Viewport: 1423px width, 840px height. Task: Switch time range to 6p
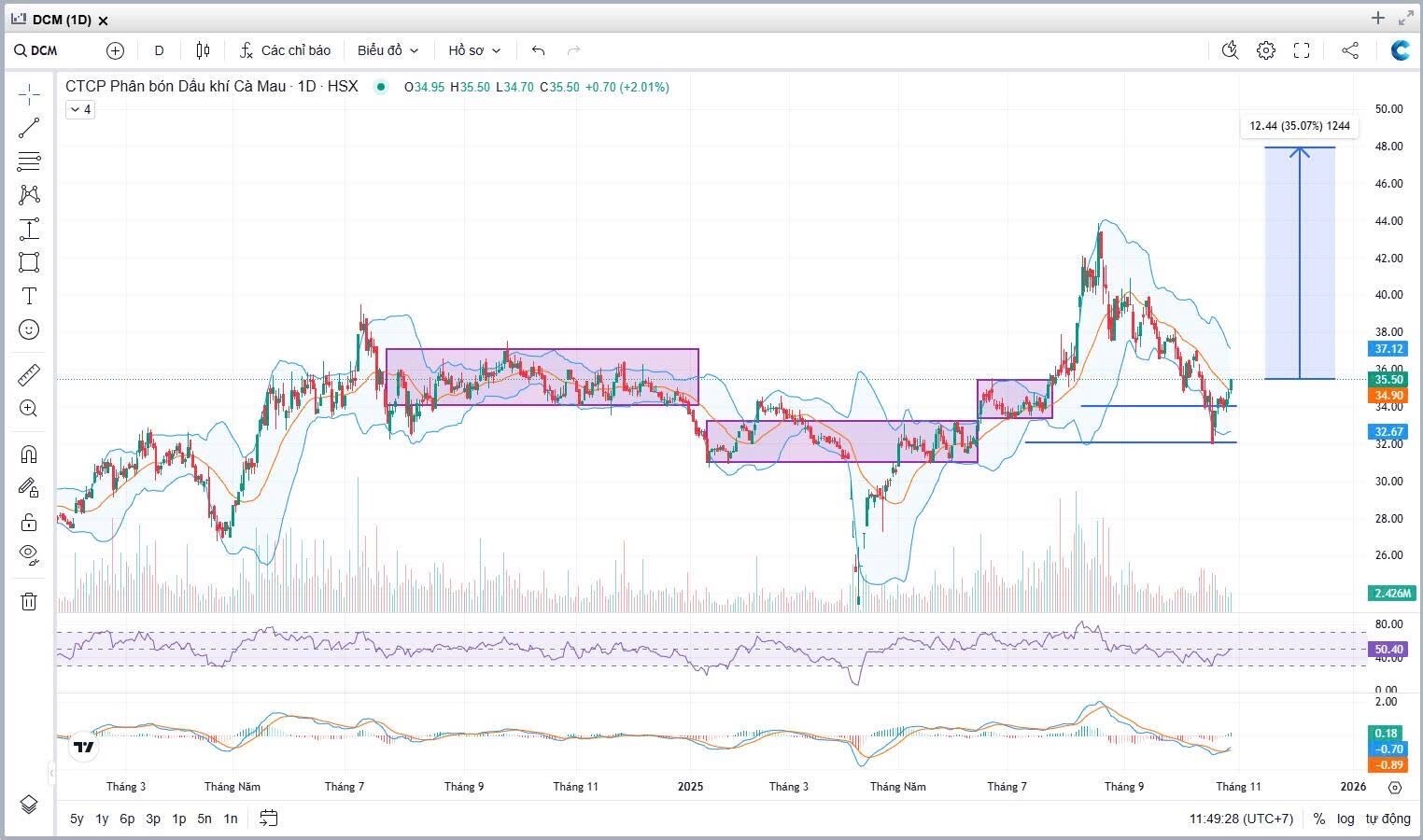pos(127,819)
